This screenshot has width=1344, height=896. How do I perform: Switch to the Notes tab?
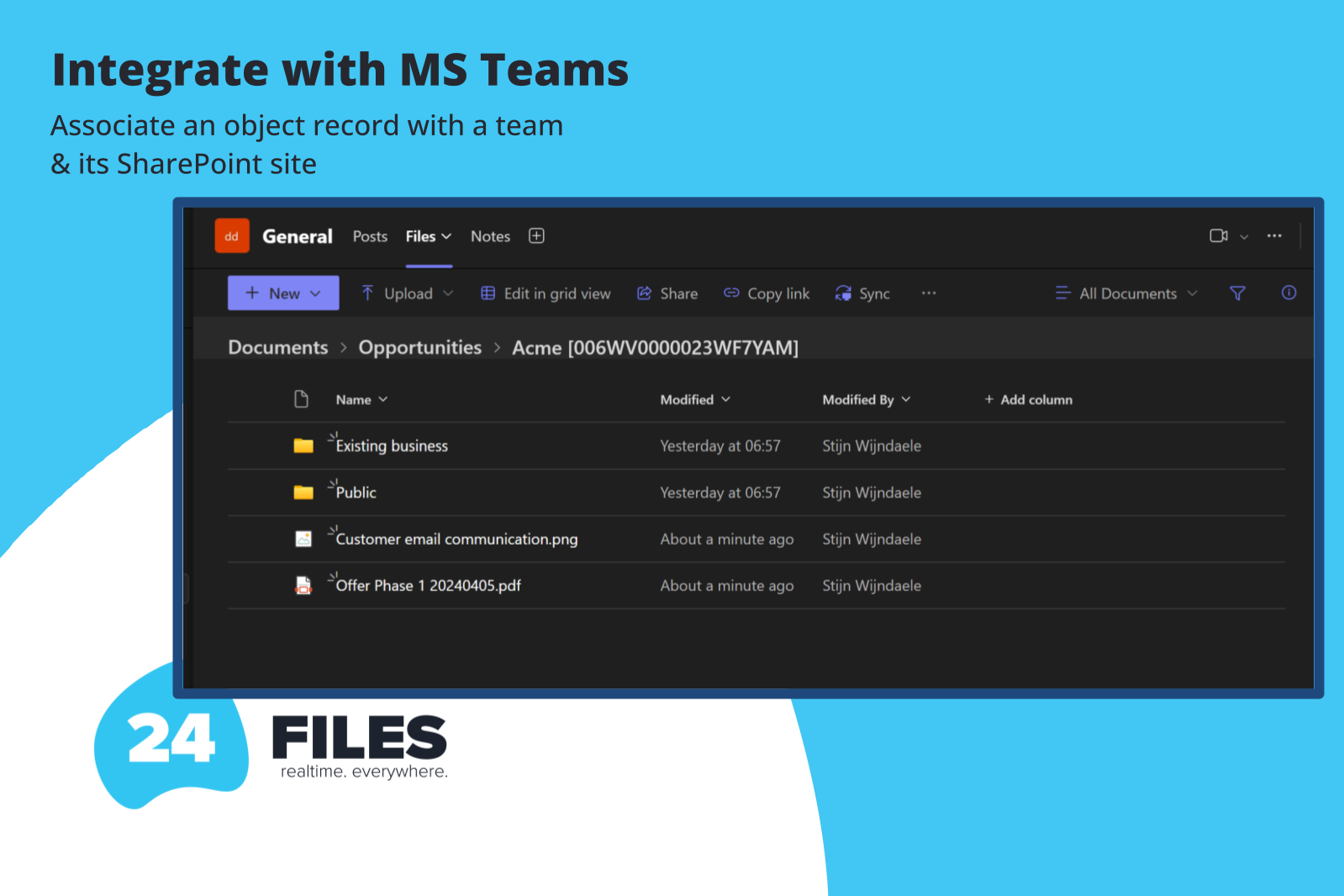(x=490, y=237)
